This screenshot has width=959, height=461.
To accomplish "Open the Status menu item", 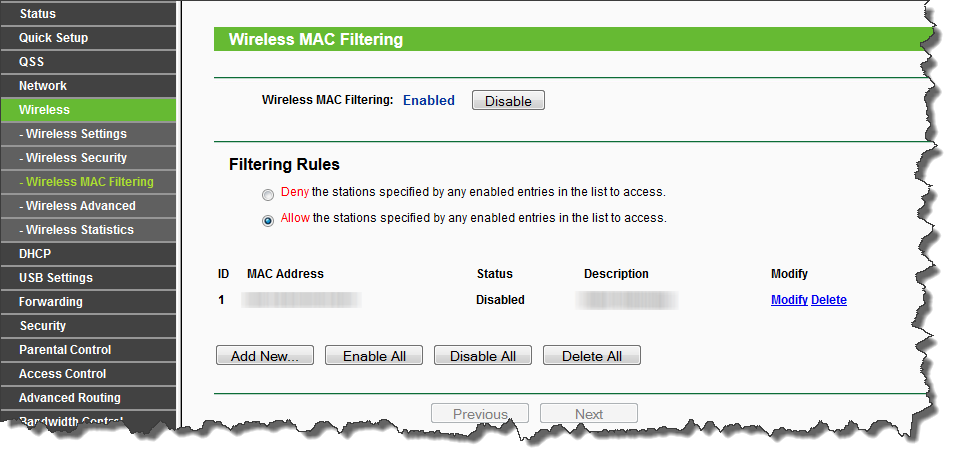I will 38,14.
